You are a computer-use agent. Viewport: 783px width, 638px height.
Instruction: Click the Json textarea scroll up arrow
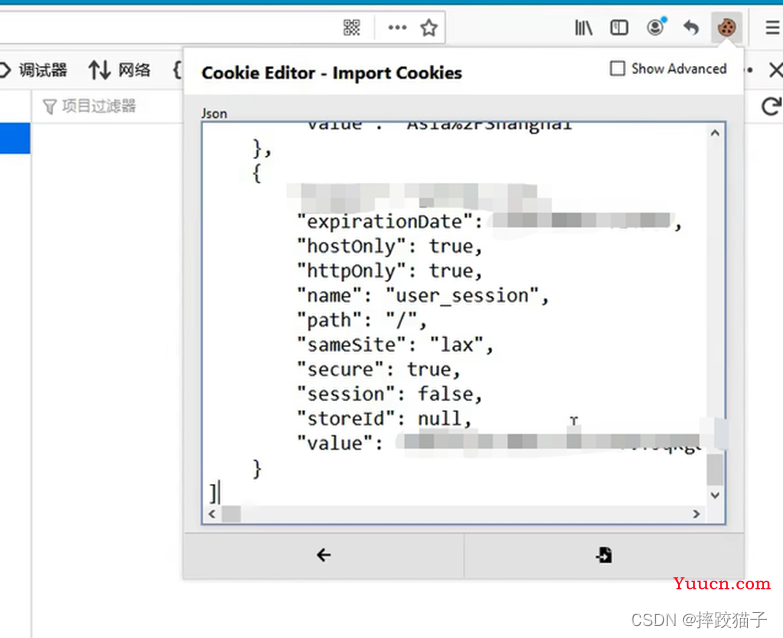tap(715, 133)
